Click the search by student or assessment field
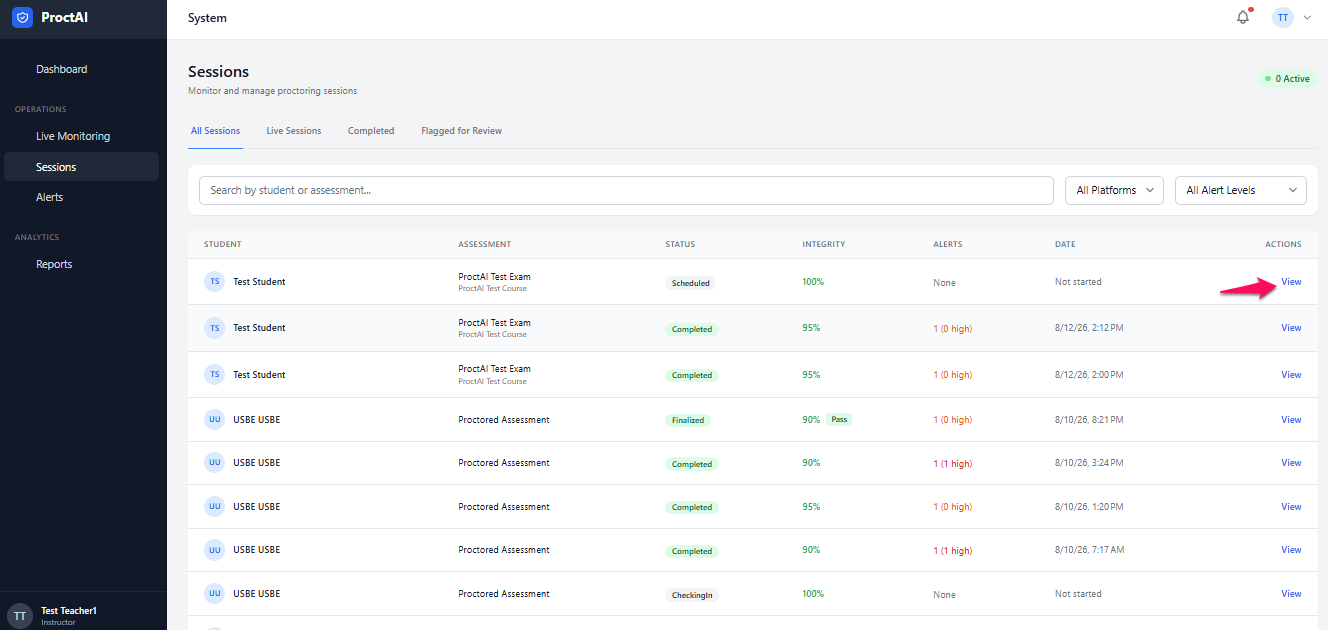 tap(626, 190)
